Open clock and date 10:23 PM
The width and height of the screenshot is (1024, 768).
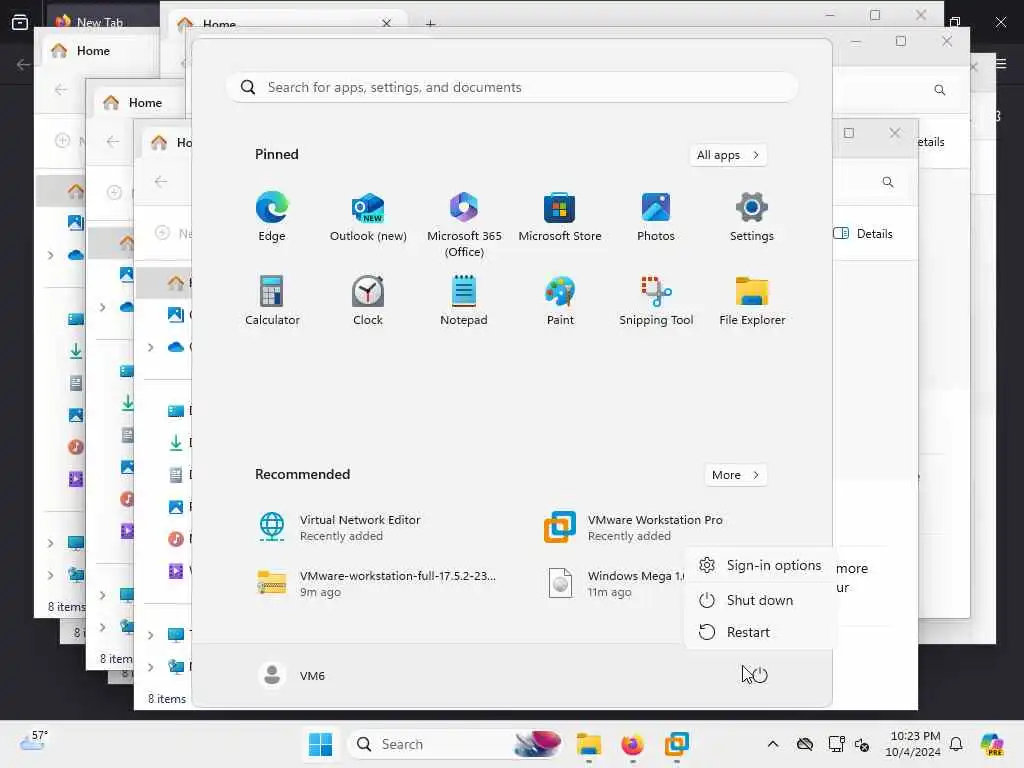[914, 744]
